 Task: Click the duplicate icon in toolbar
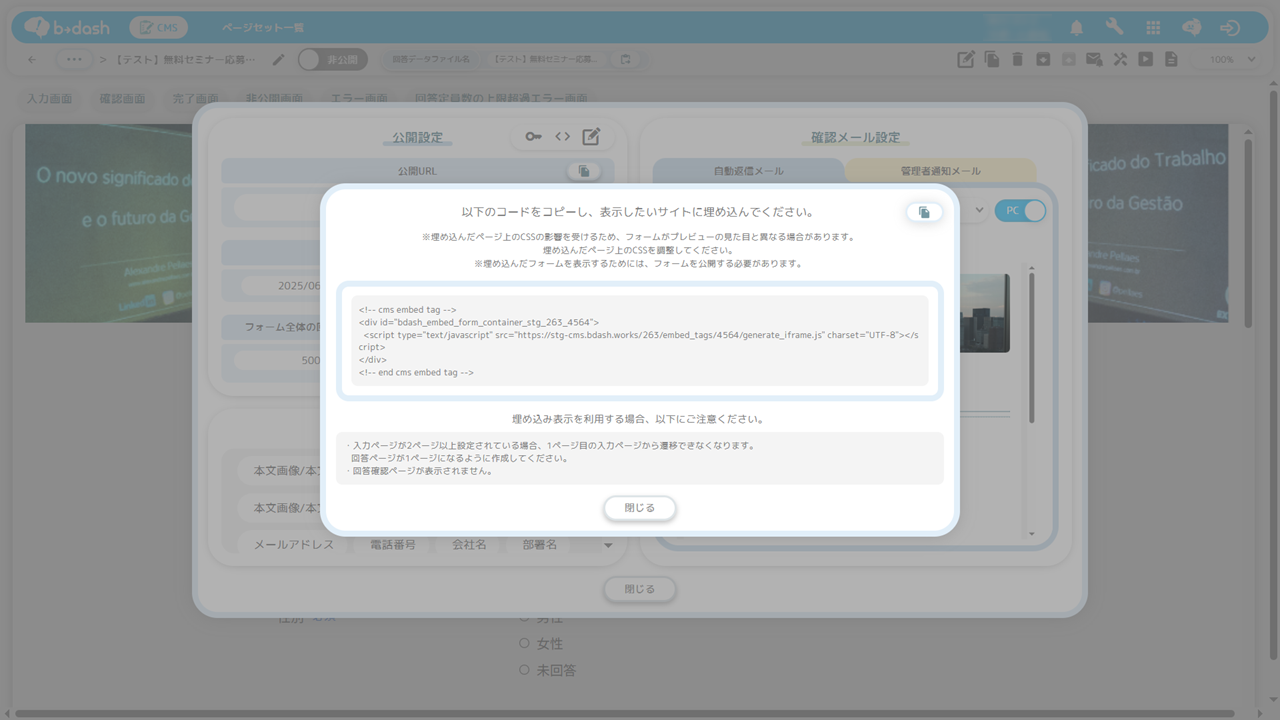point(992,60)
